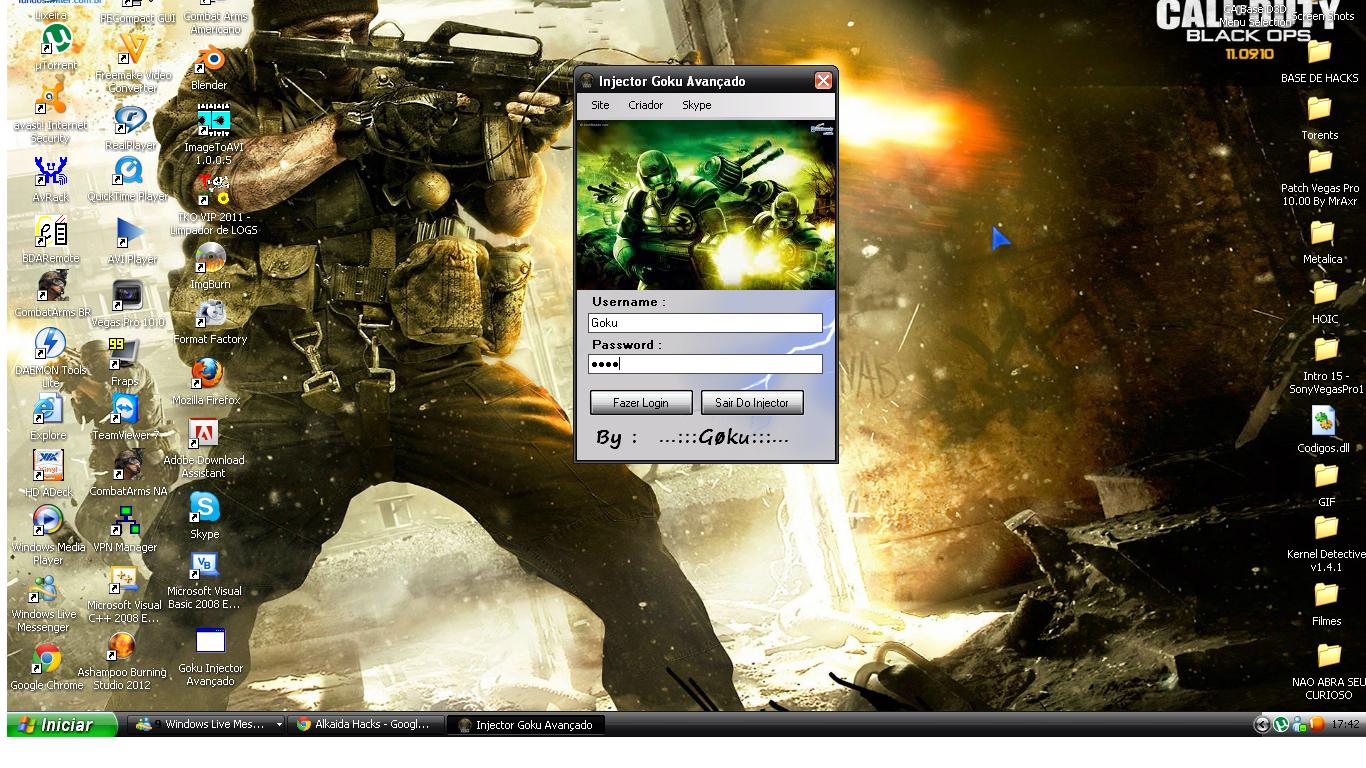The width and height of the screenshot is (1366, 768).
Task: Select Injector Goku Avançado taskbar button
Action: click(x=525, y=725)
